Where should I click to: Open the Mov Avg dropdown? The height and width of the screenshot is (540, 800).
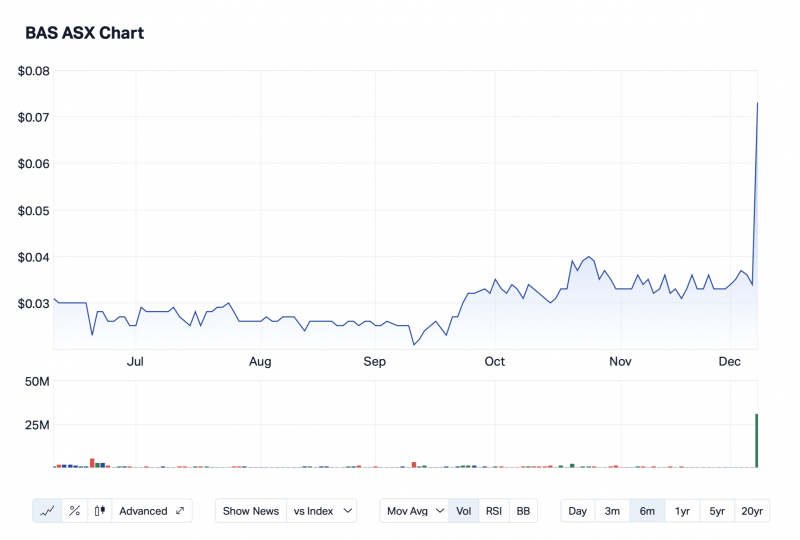[414, 511]
